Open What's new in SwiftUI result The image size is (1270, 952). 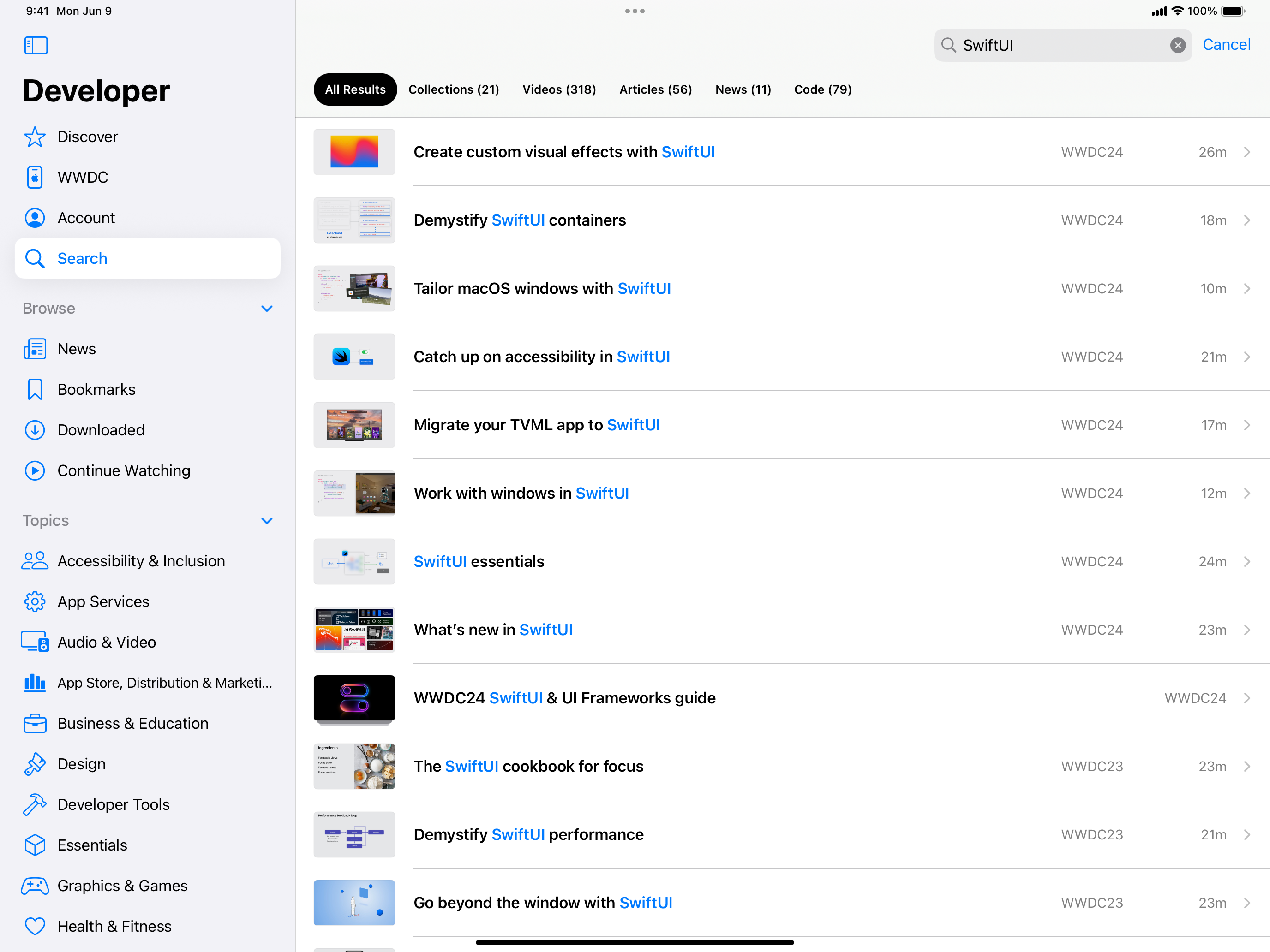tap(492, 630)
